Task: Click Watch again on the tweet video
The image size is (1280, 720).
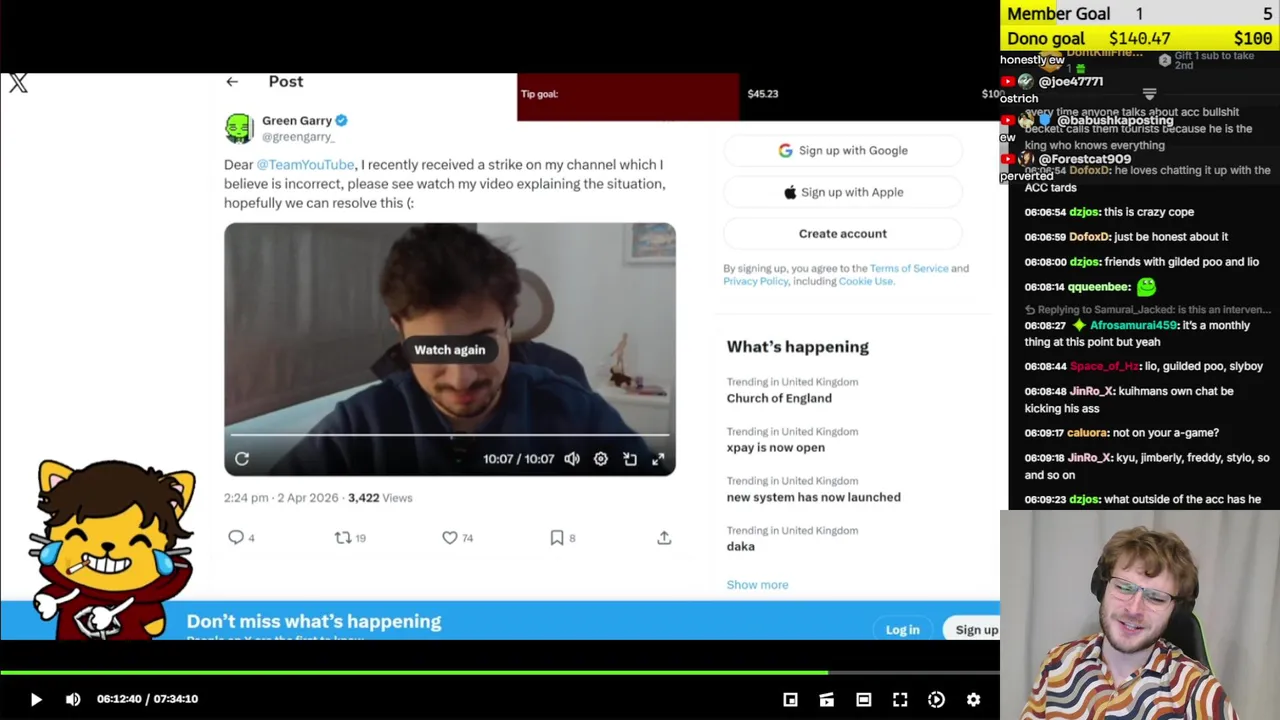Action: tap(450, 350)
